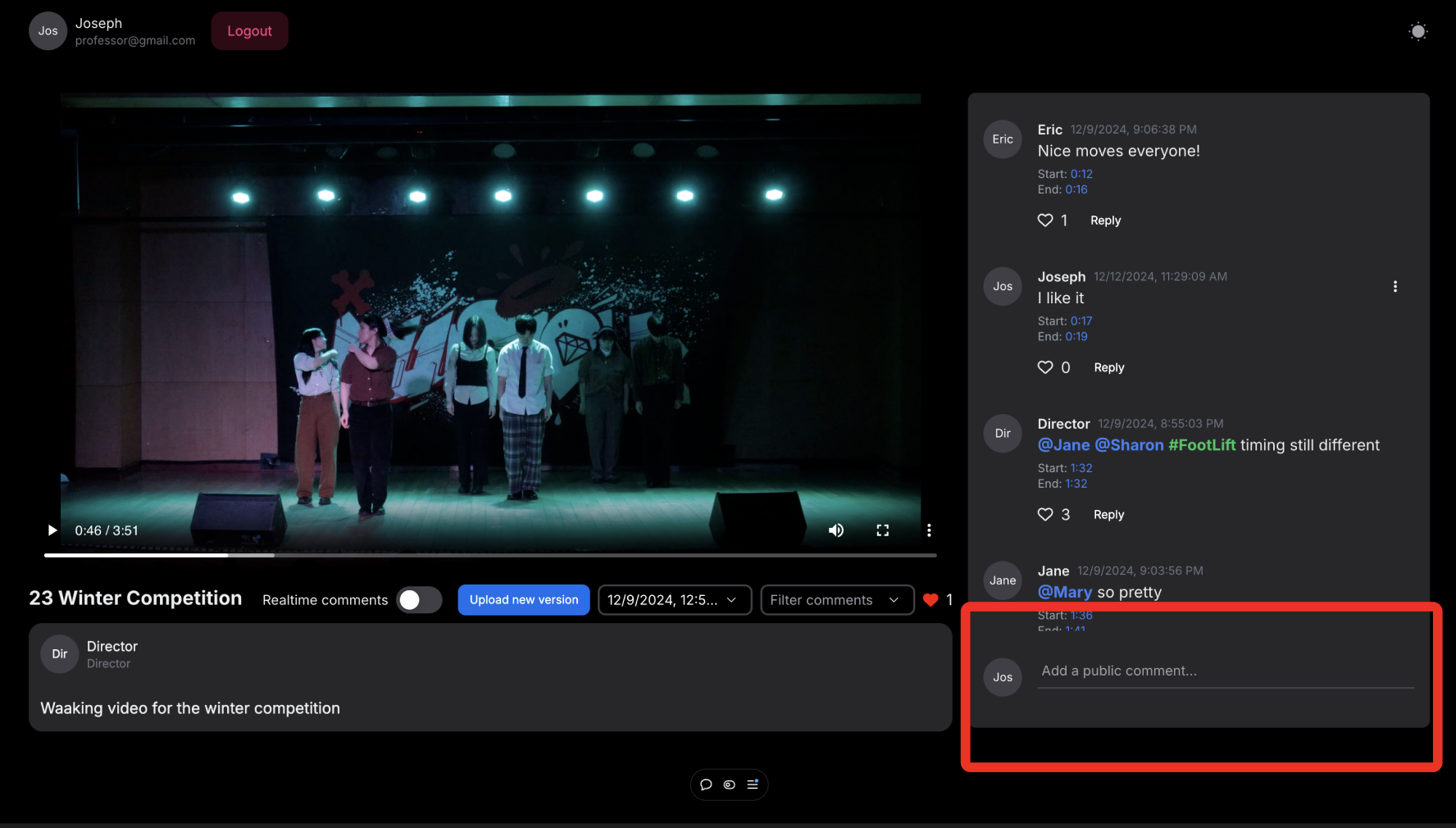Toggle dark mode using the sun icon
This screenshot has height=828, width=1456.
point(1417,30)
